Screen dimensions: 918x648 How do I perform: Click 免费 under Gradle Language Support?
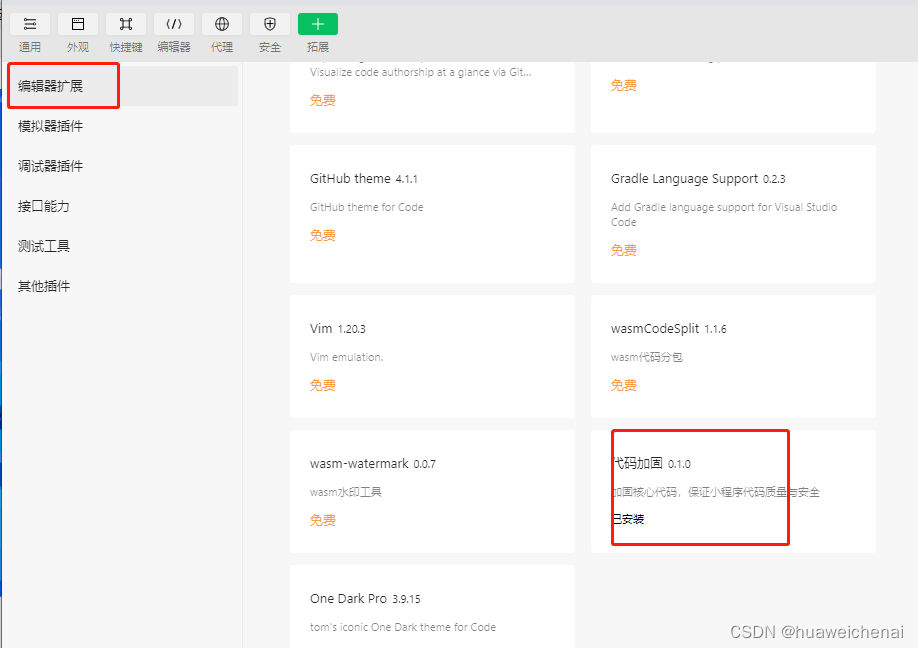point(624,251)
